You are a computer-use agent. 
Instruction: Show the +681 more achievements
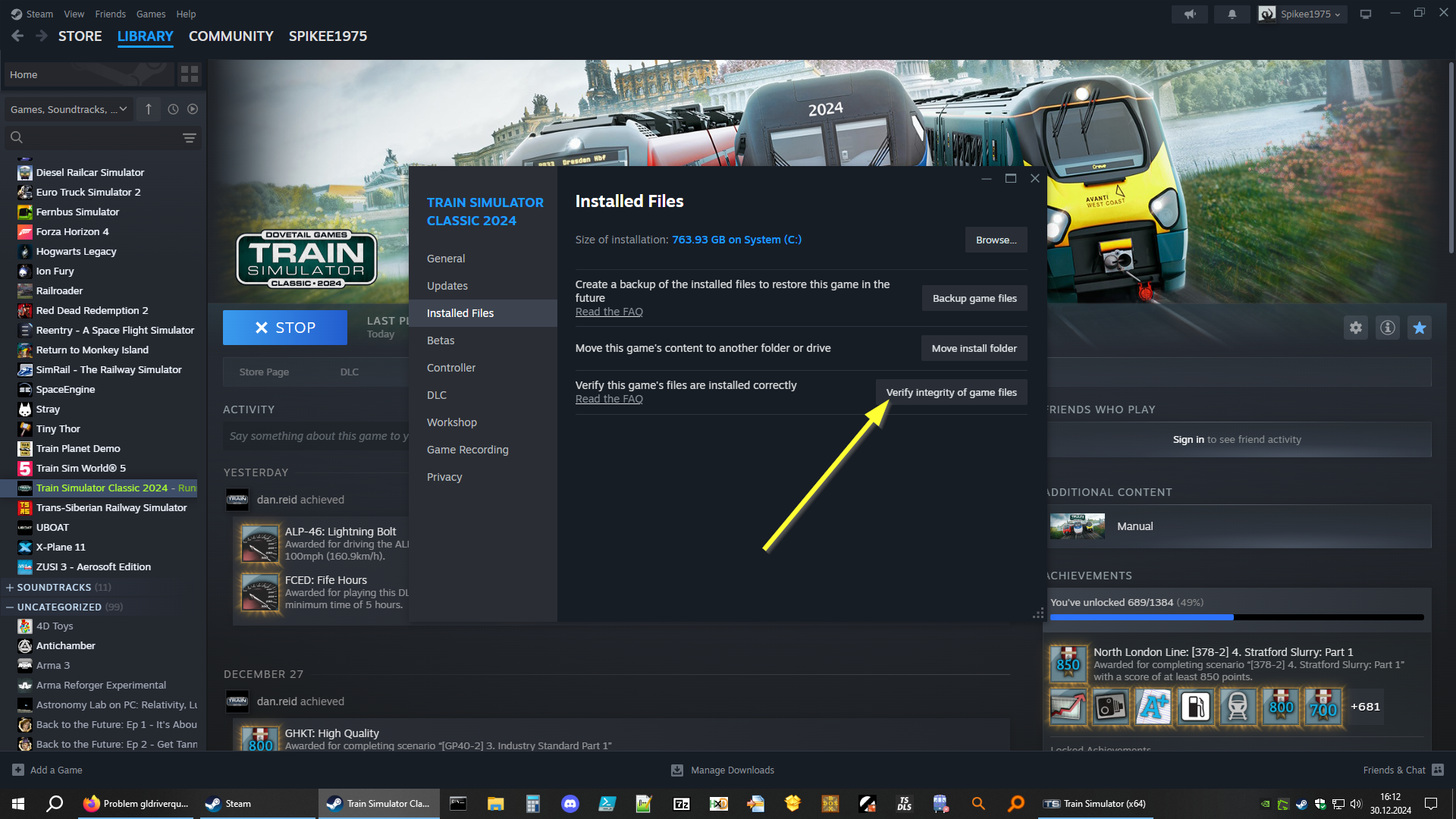1365,707
